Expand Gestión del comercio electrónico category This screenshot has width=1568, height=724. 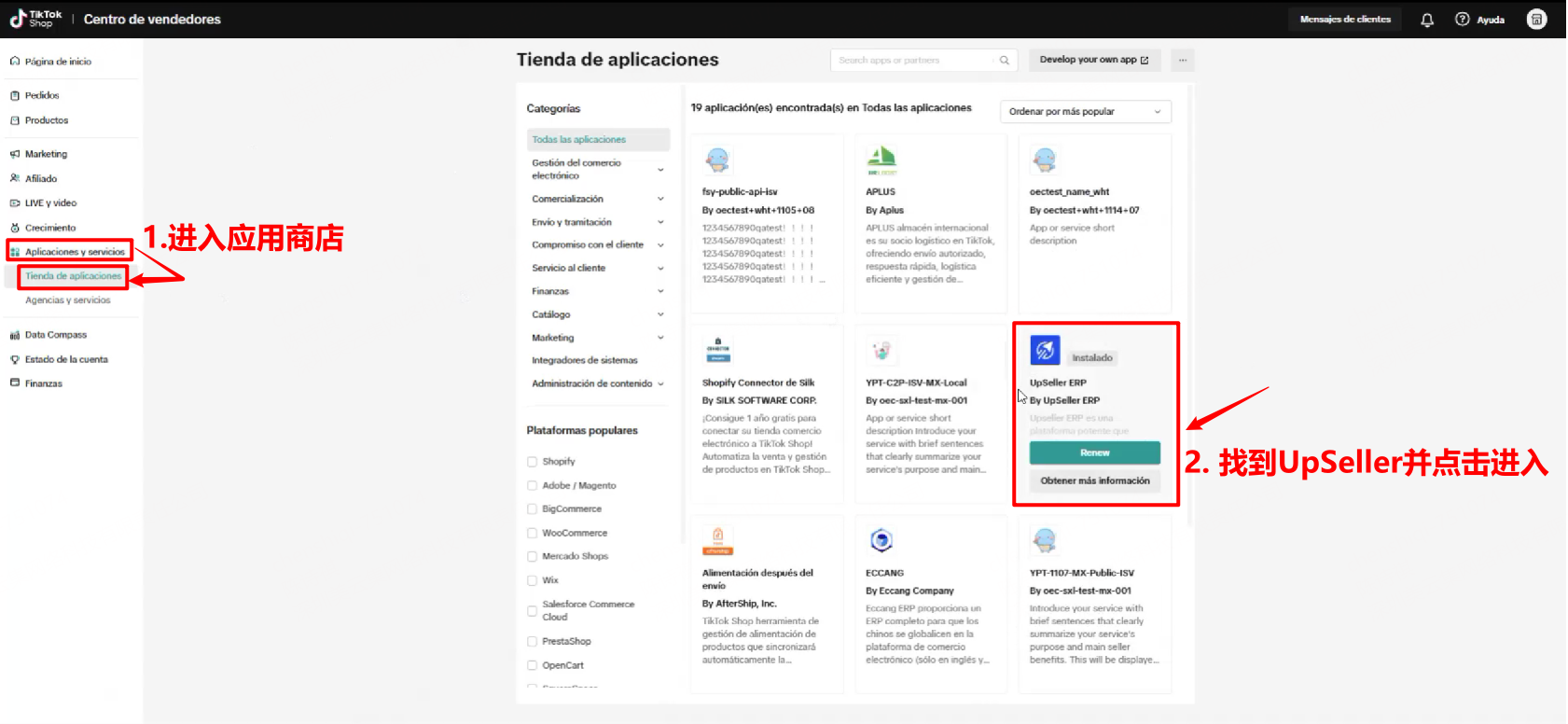[x=660, y=170]
